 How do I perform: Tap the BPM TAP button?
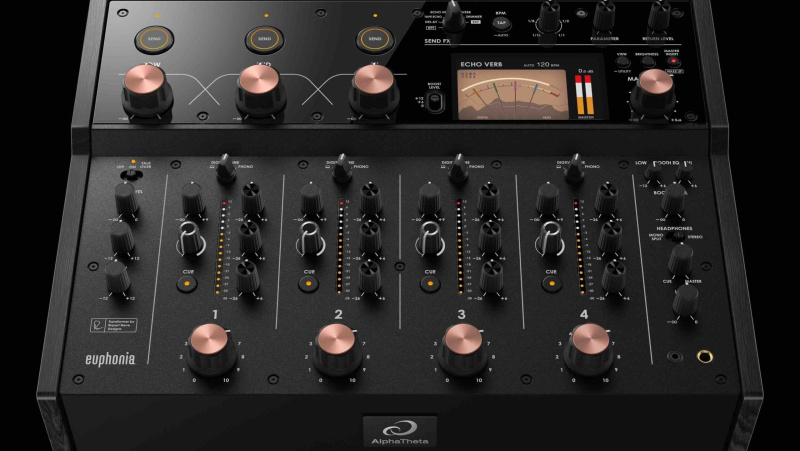click(x=501, y=23)
